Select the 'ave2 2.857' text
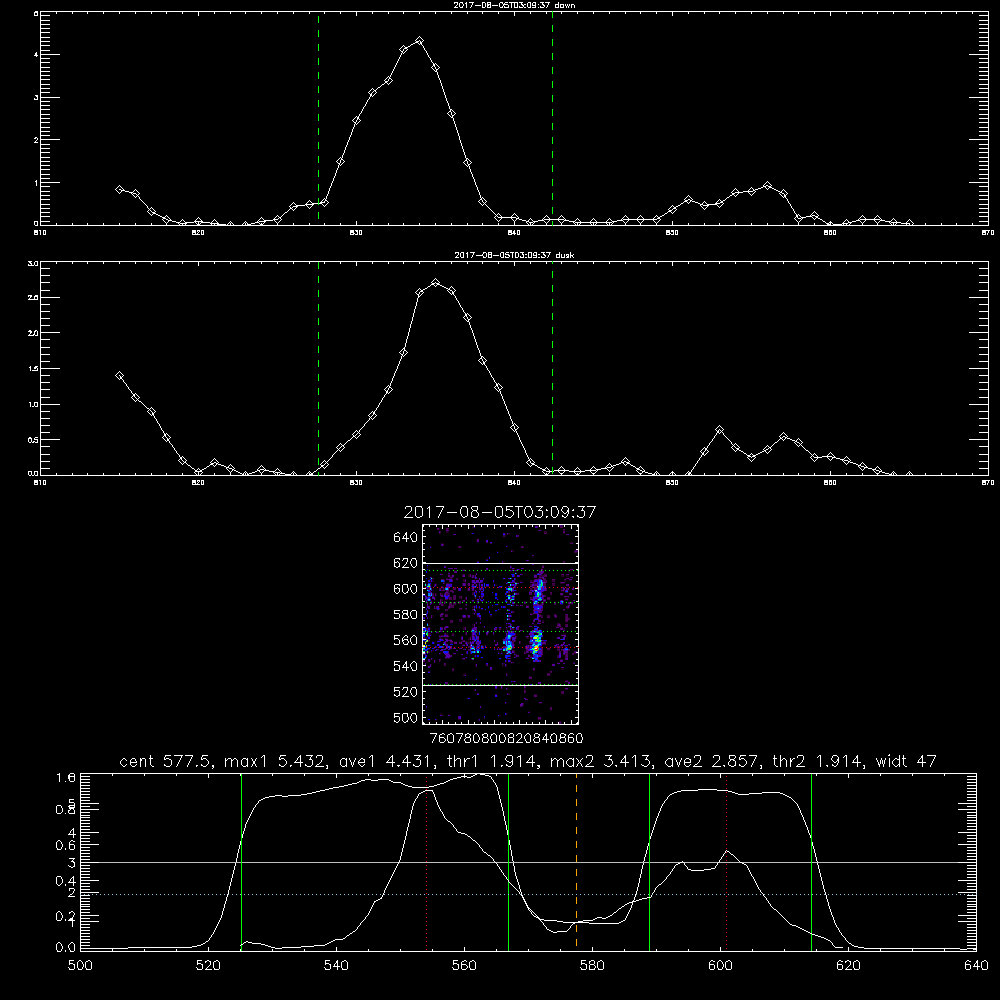 tap(711, 761)
